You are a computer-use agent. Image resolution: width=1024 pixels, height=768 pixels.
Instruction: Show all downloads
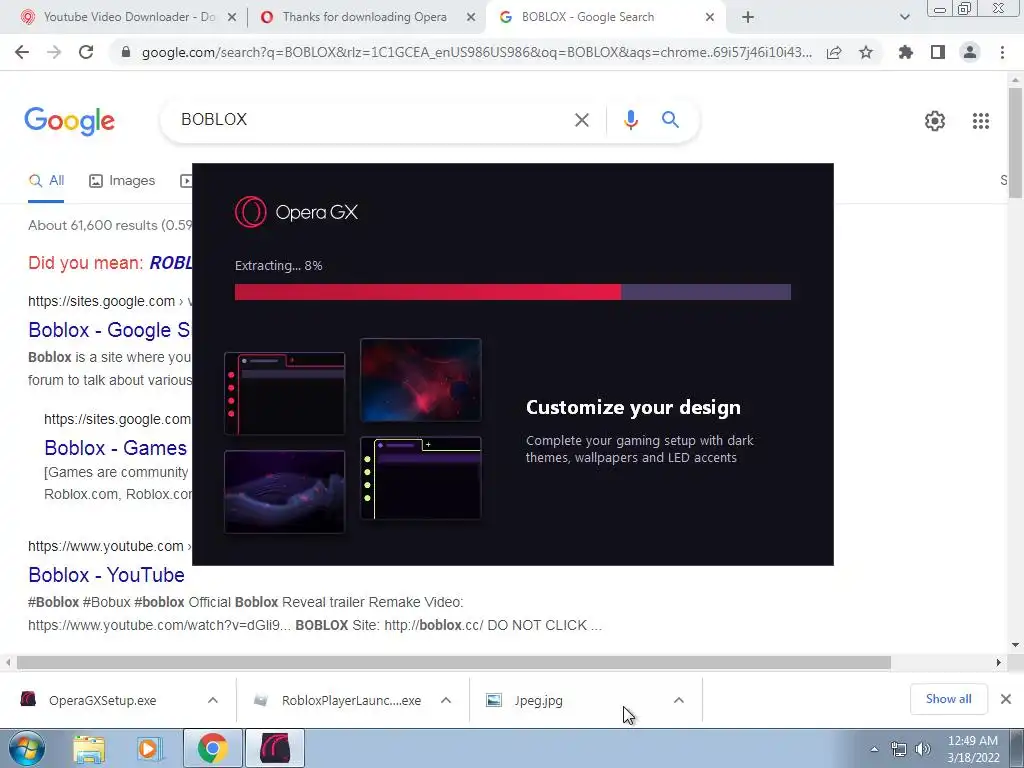[948, 699]
